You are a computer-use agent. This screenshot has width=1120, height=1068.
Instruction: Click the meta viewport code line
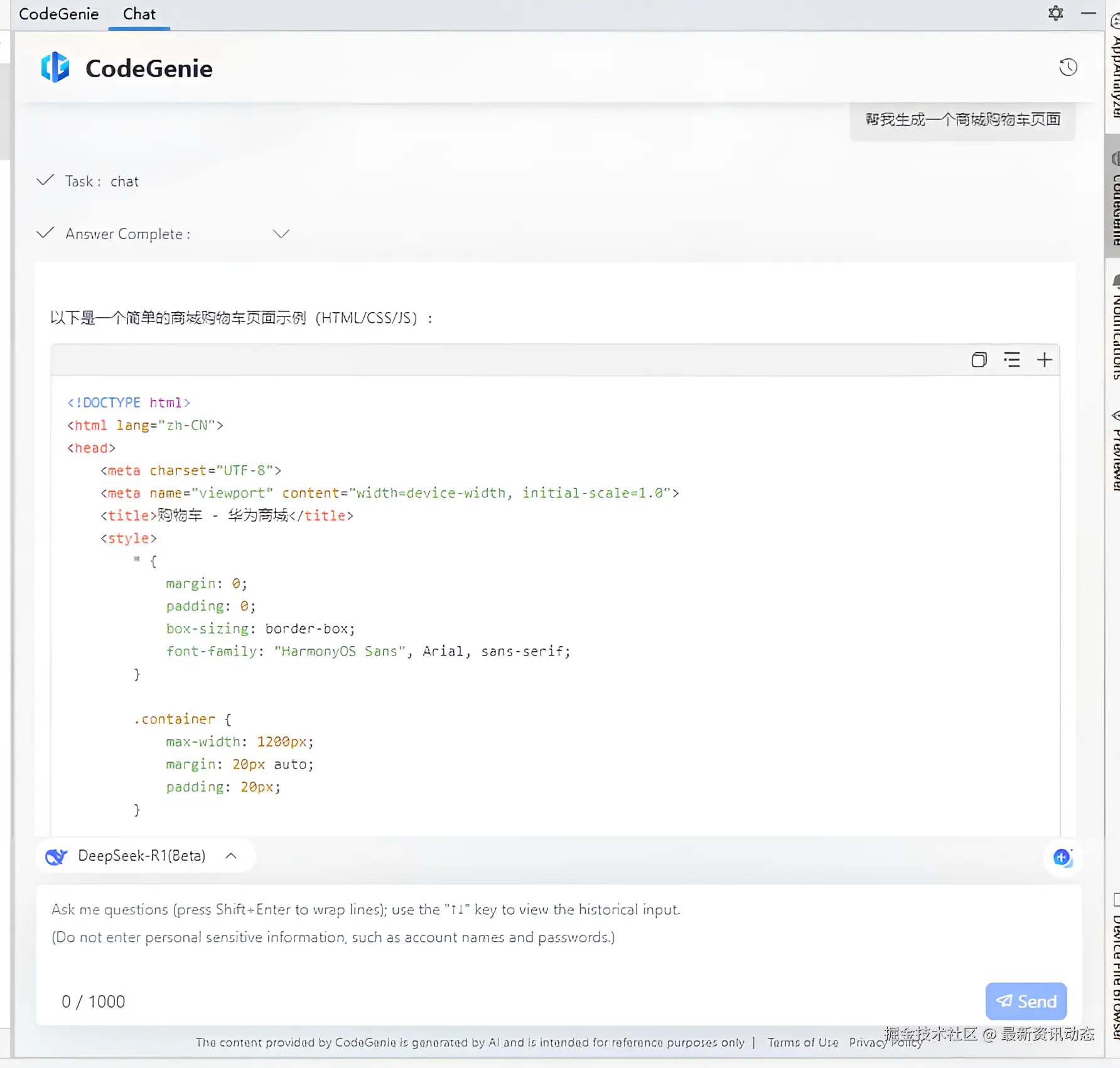click(x=390, y=493)
